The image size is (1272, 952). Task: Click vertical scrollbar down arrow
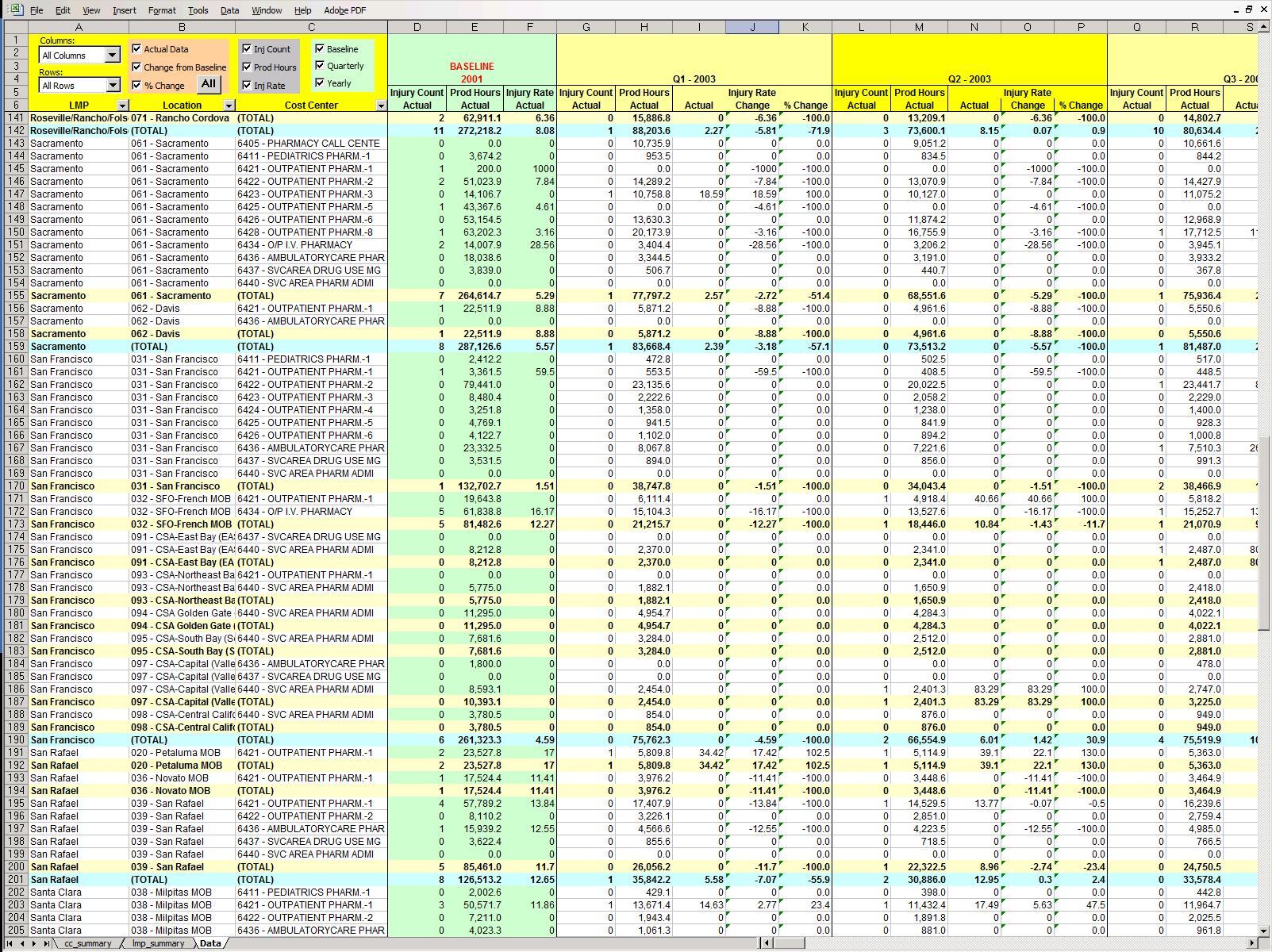(x=1265, y=931)
